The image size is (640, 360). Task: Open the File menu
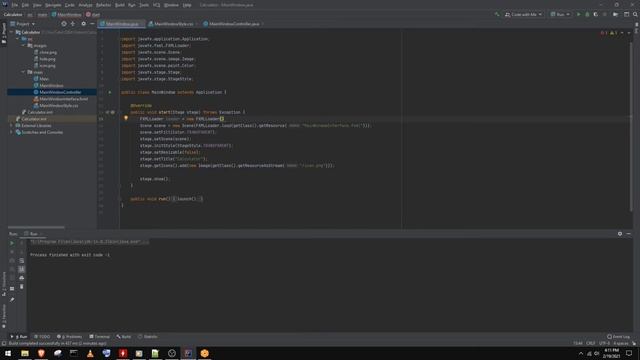pyautogui.click(x=15, y=5)
